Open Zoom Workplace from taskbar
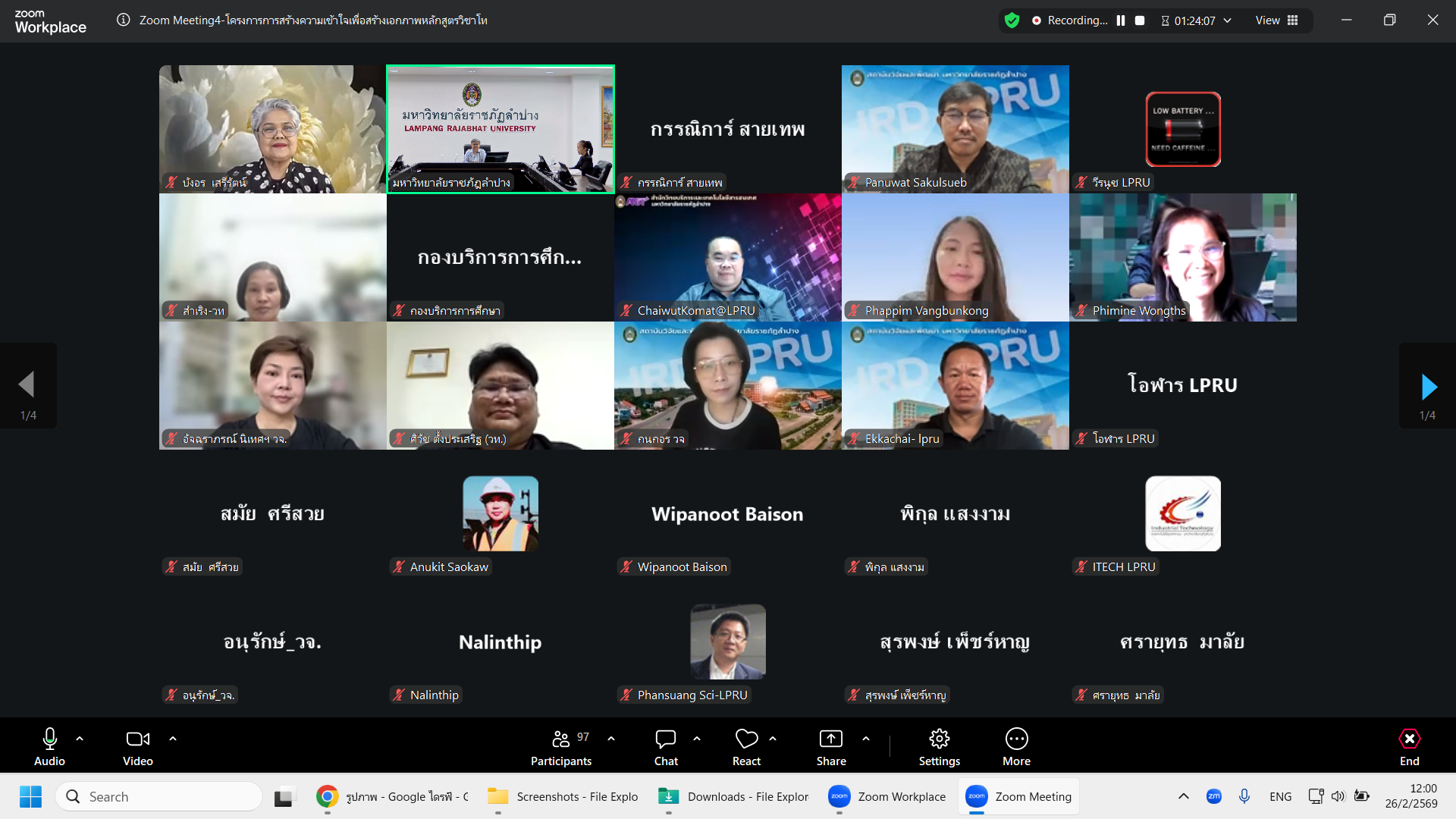 886,796
